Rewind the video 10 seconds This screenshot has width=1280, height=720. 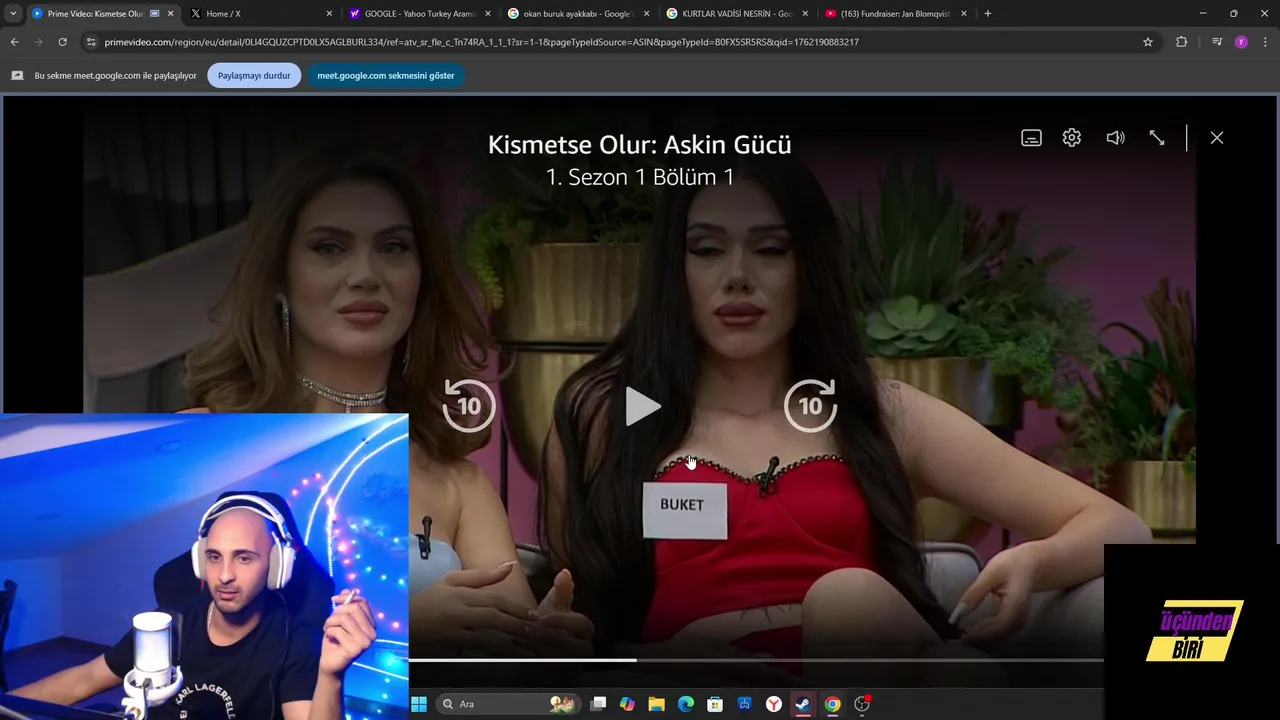(x=469, y=405)
